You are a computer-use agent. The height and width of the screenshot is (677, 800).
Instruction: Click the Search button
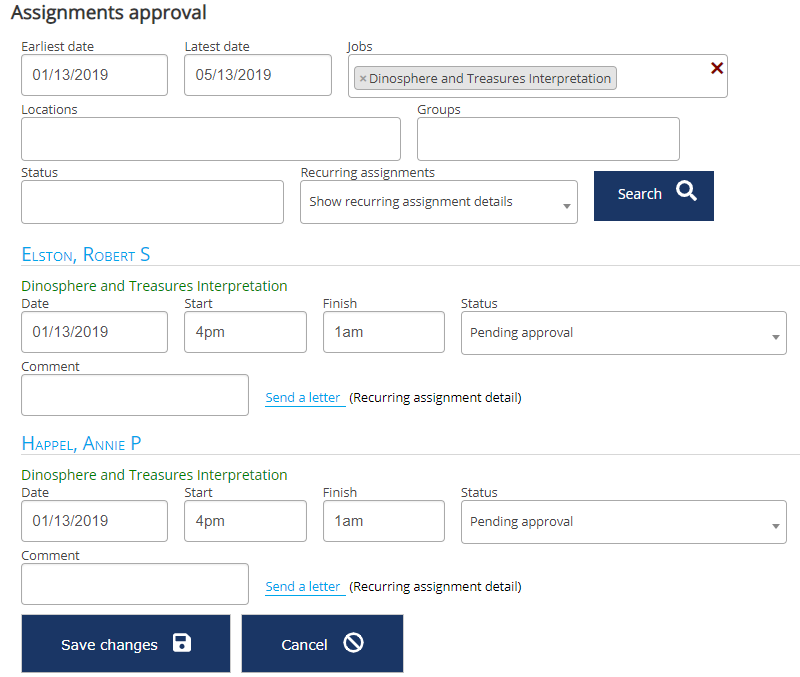coord(653,194)
